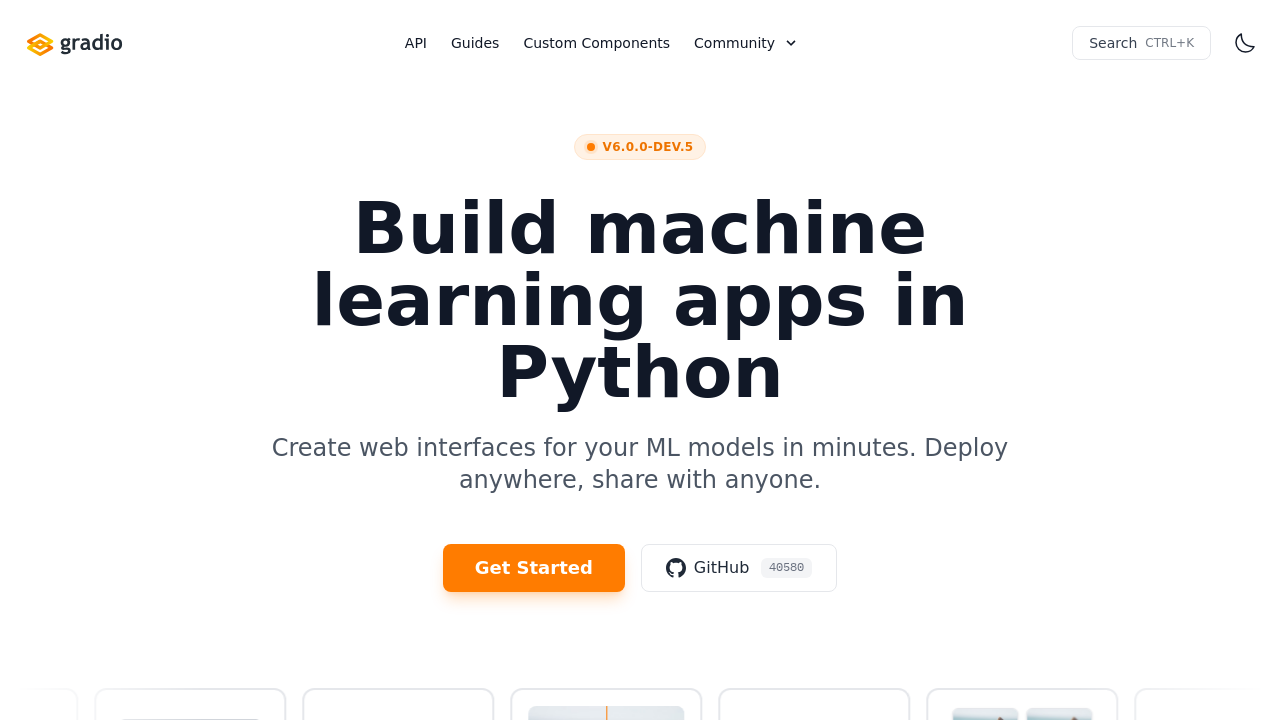Viewport: 1280px width, 720px height.
Task: Toggle dark mode with moon icon
Action: pos(1245,43)
